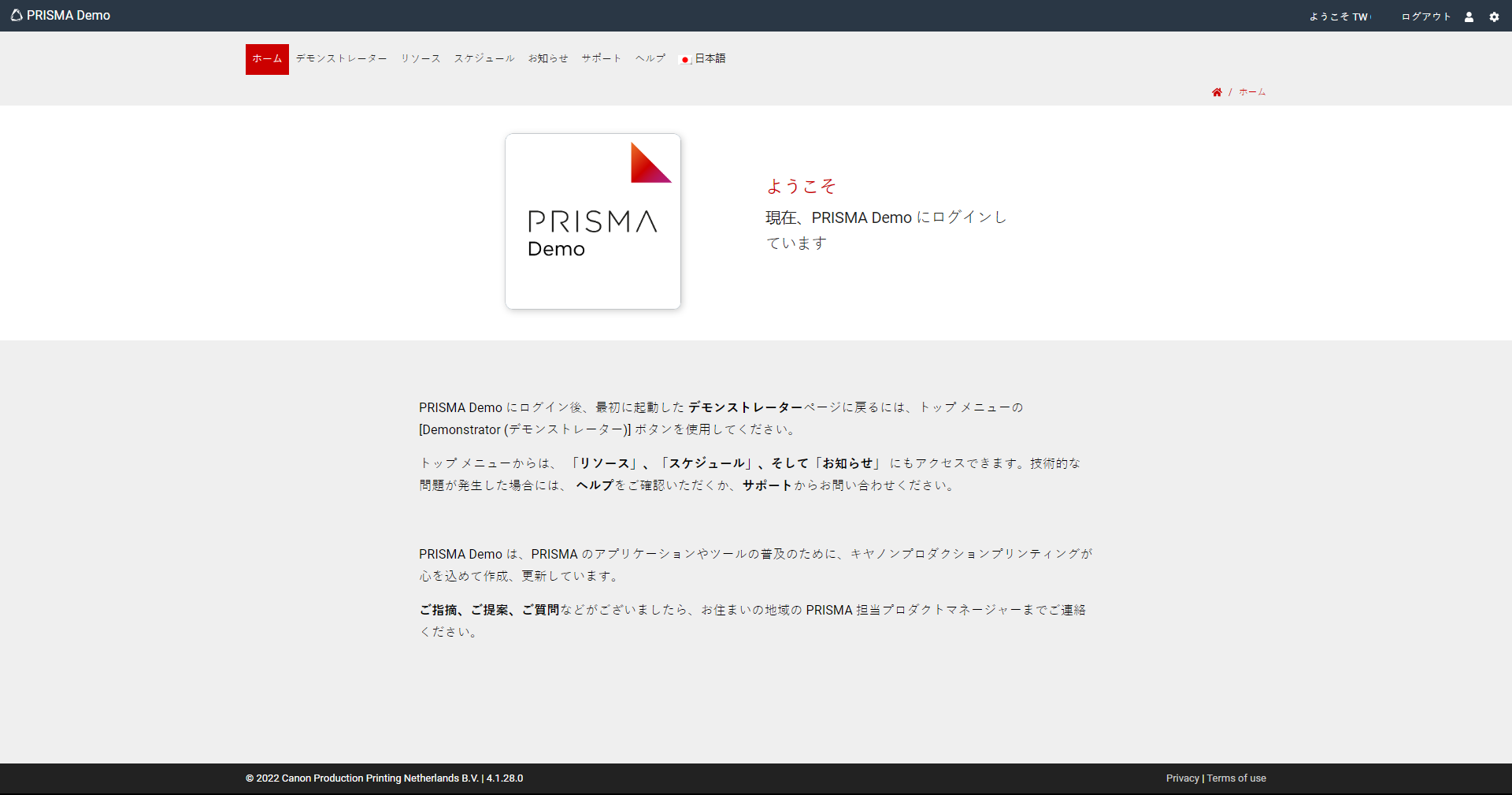Open the settings gear icon
Viewport: 1512px width, 795px height.
1494,17
